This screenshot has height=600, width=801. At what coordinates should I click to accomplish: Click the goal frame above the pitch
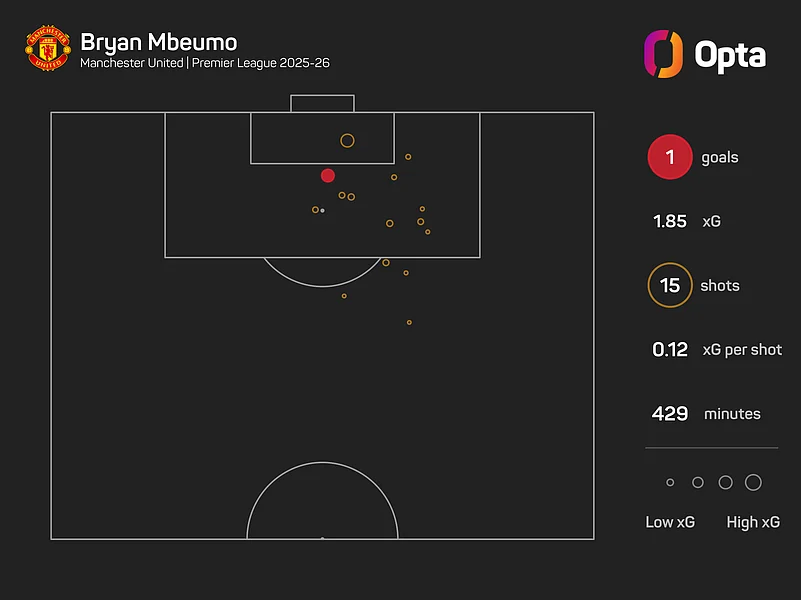tap(322, 103)
